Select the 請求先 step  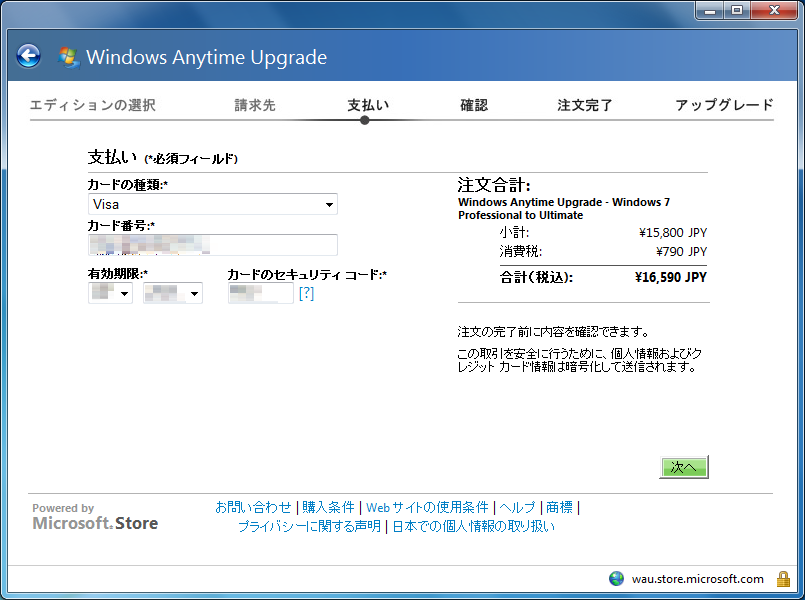point(255,105)
